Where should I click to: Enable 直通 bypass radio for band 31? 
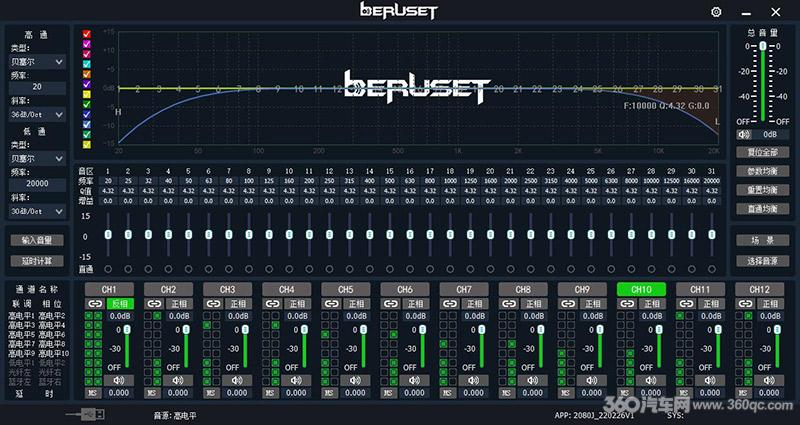pos(712,269)
